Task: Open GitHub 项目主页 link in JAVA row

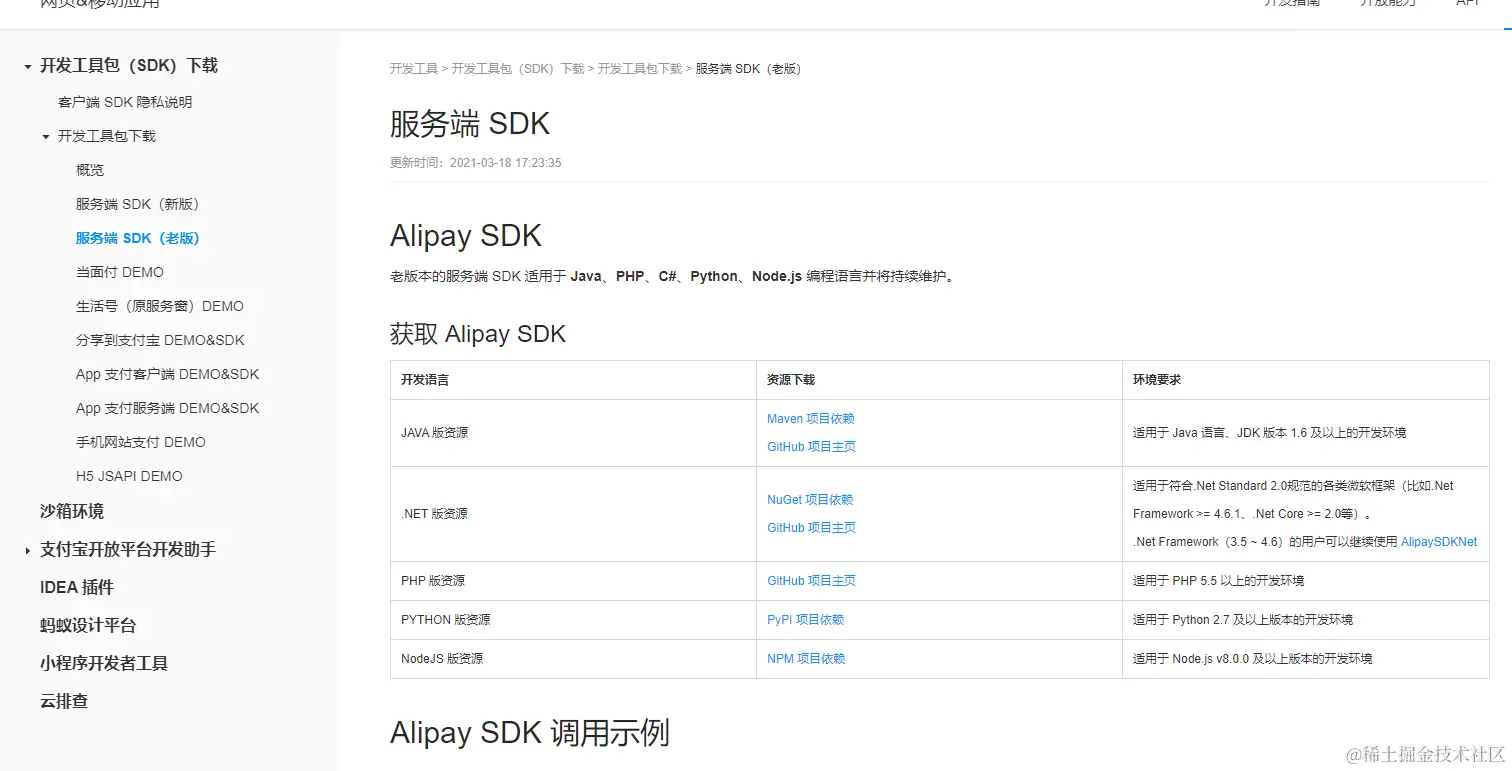Action: (811, 447)
